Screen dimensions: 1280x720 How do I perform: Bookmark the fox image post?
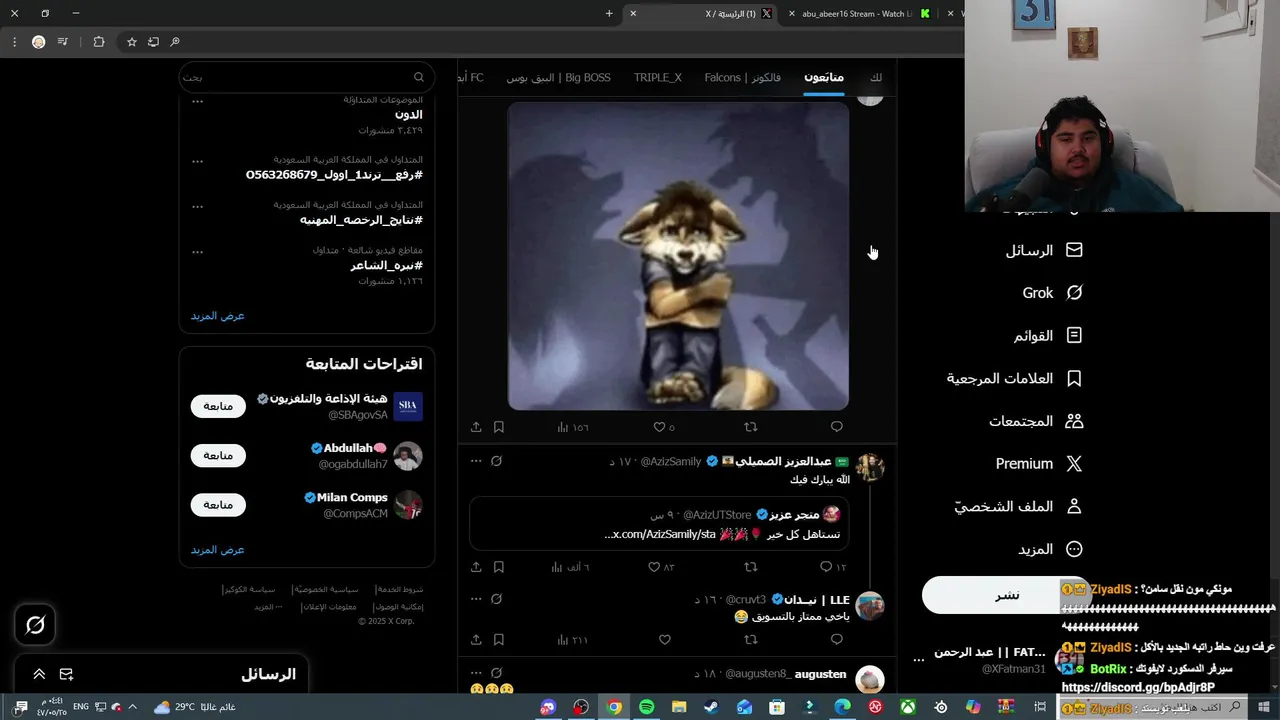click(499, 427)
